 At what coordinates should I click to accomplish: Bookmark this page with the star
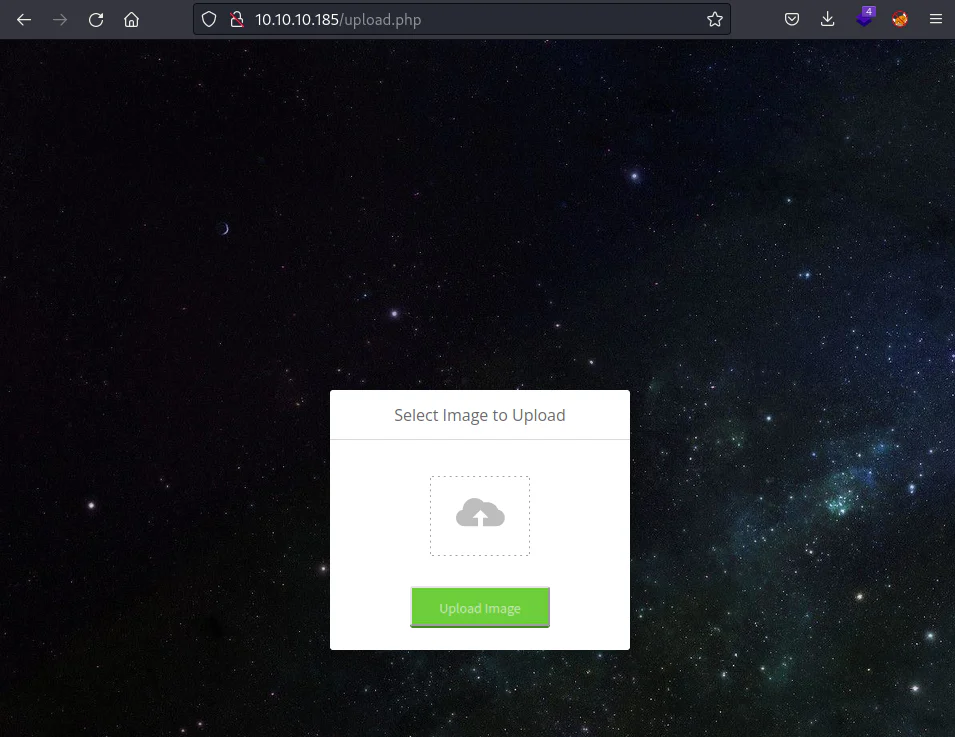[x=714, y=19]
